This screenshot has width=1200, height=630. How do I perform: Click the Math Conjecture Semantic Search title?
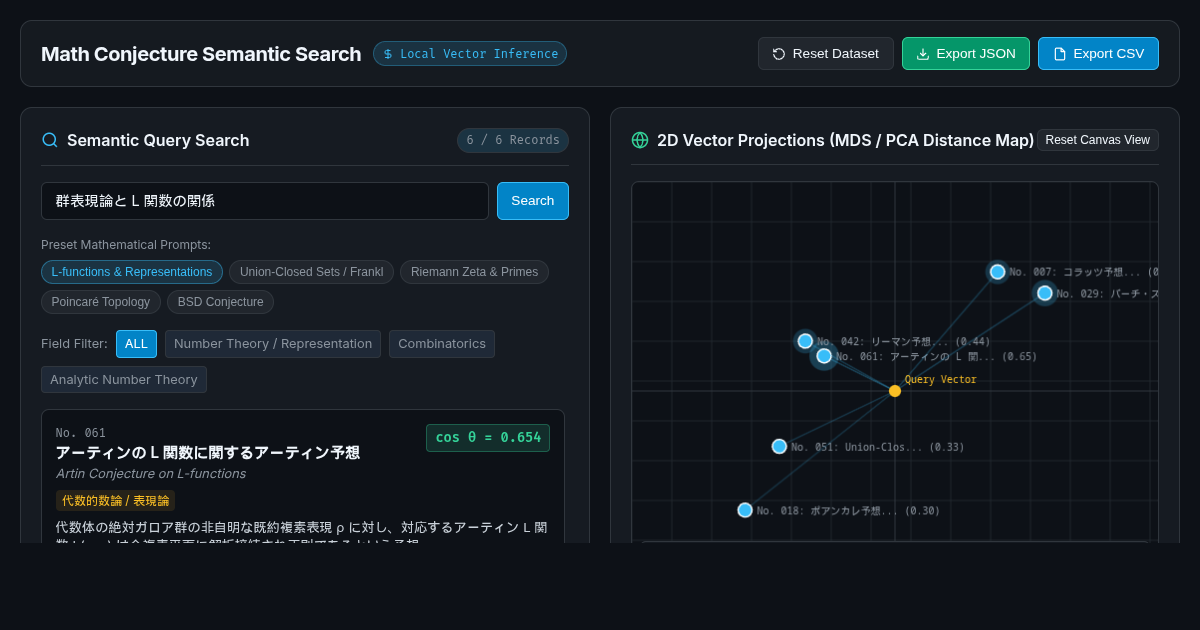click(x=201, y=54)
